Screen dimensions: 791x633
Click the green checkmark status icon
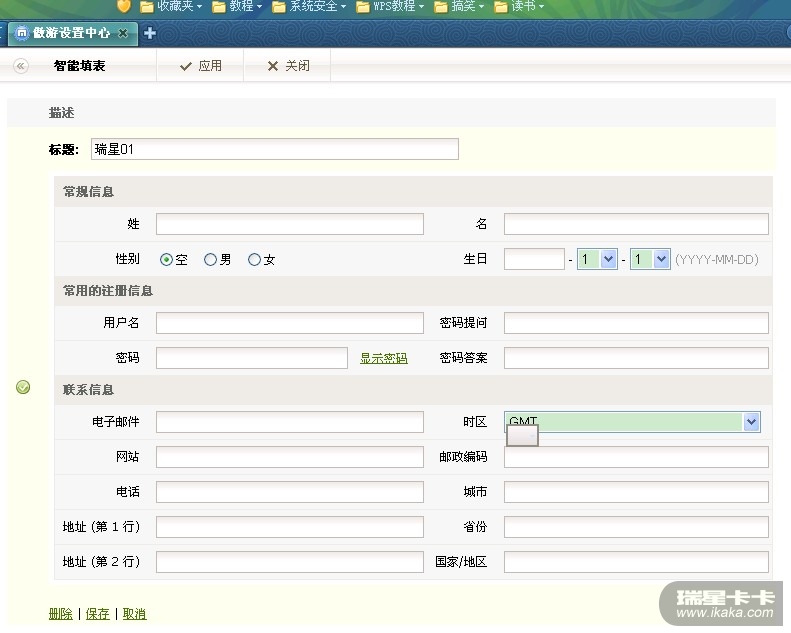click(23, 387)
